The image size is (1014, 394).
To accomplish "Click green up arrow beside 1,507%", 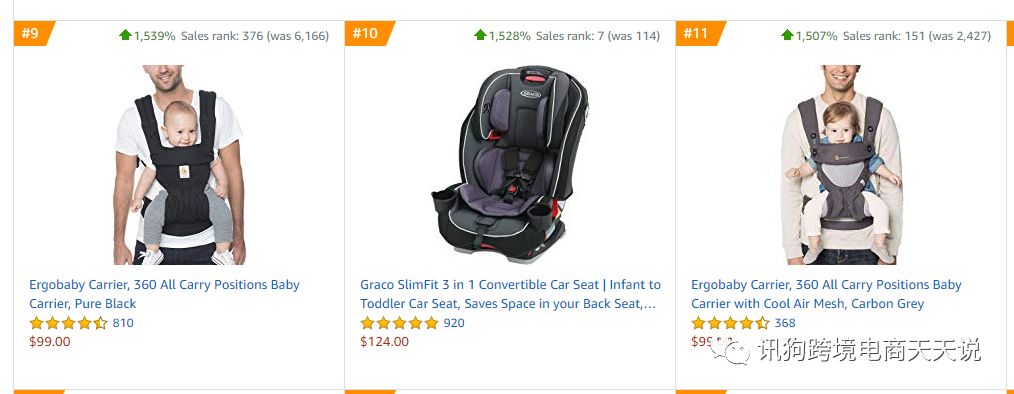I will 787,35.
